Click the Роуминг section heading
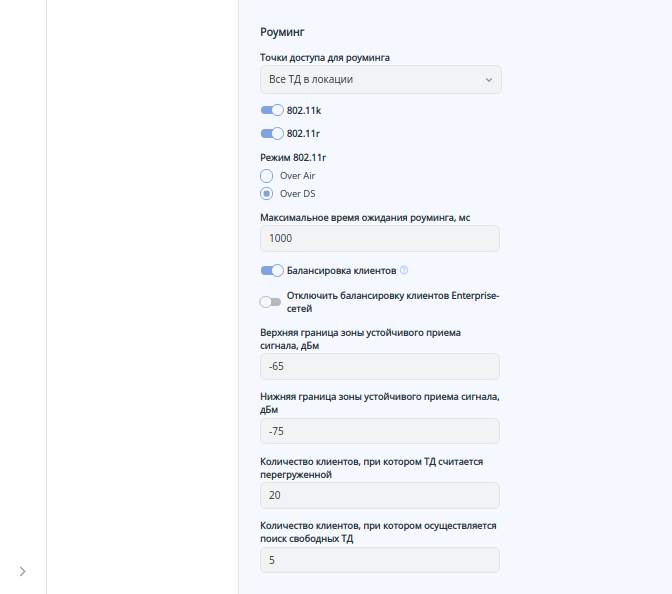672x594 pixels. (282, 32)
